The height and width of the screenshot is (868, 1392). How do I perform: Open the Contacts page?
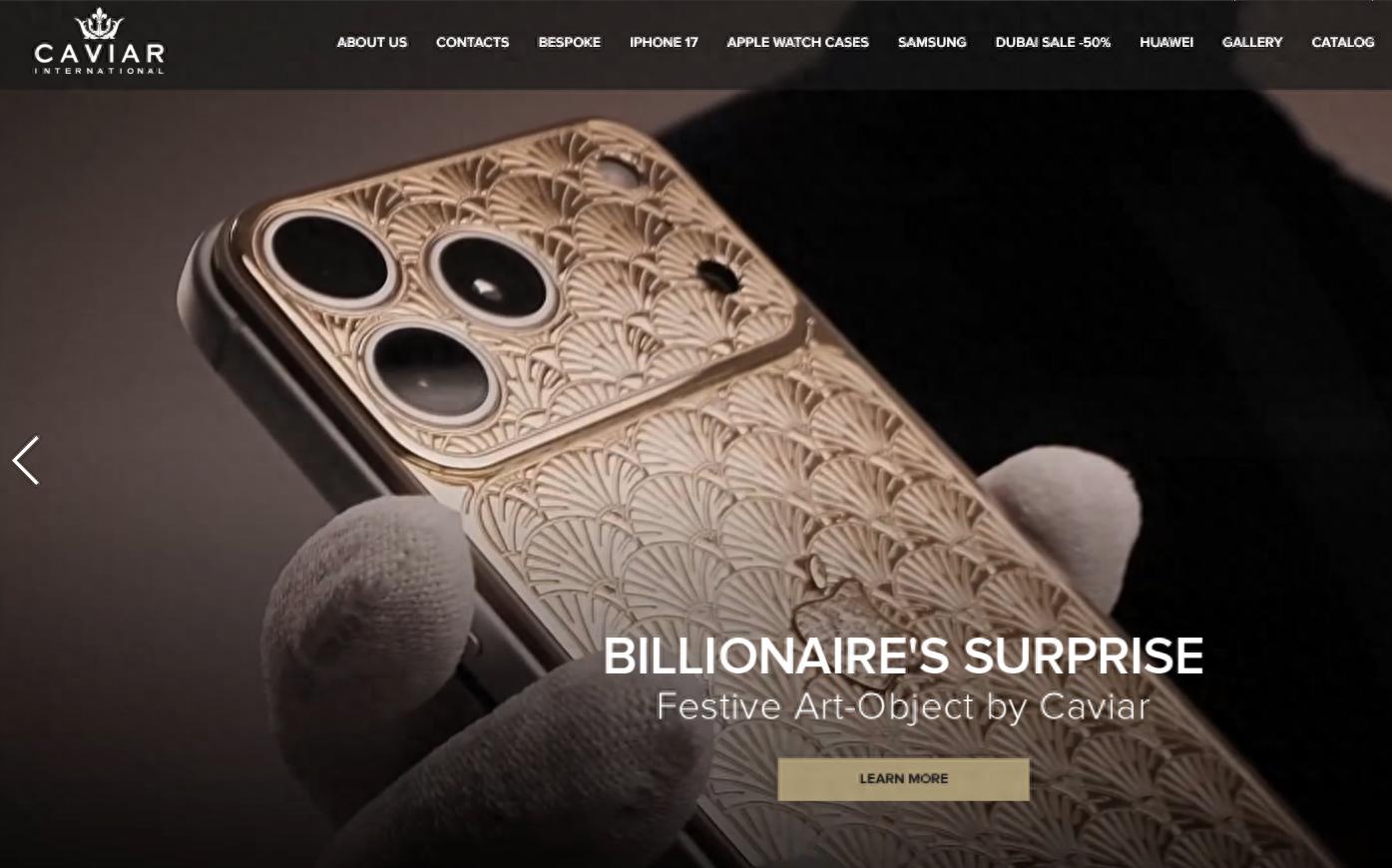[x=472, y=42]
